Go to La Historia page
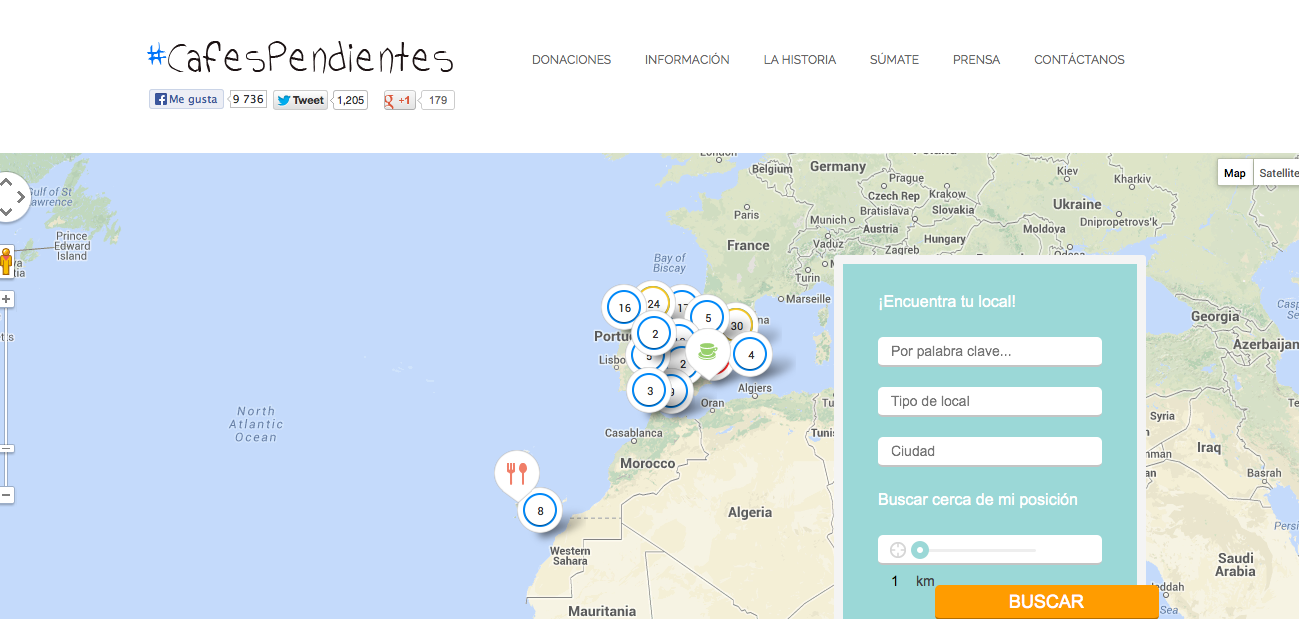This screenshot has width=1299, height=619. (x=799, y=60)
